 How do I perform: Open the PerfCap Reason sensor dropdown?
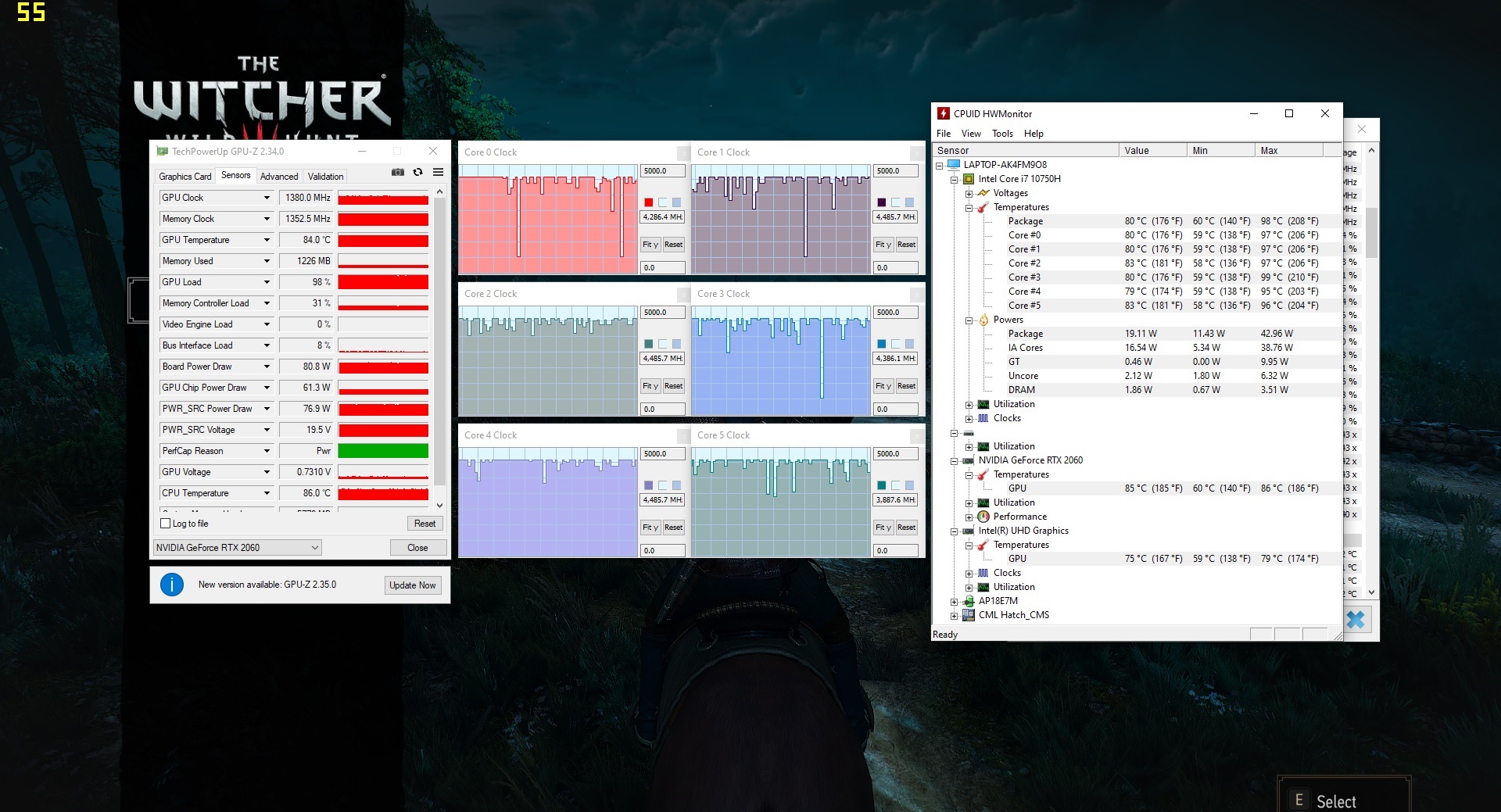click(x=267, y=451)
